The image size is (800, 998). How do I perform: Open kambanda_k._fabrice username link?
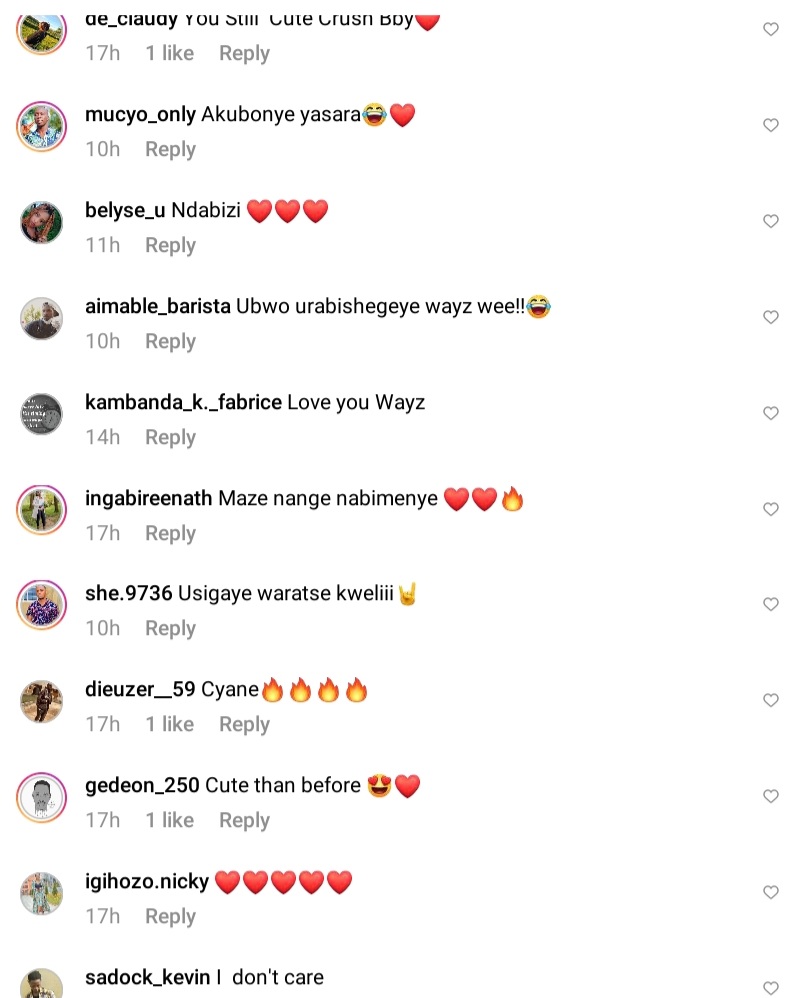[x=183, y=403]
